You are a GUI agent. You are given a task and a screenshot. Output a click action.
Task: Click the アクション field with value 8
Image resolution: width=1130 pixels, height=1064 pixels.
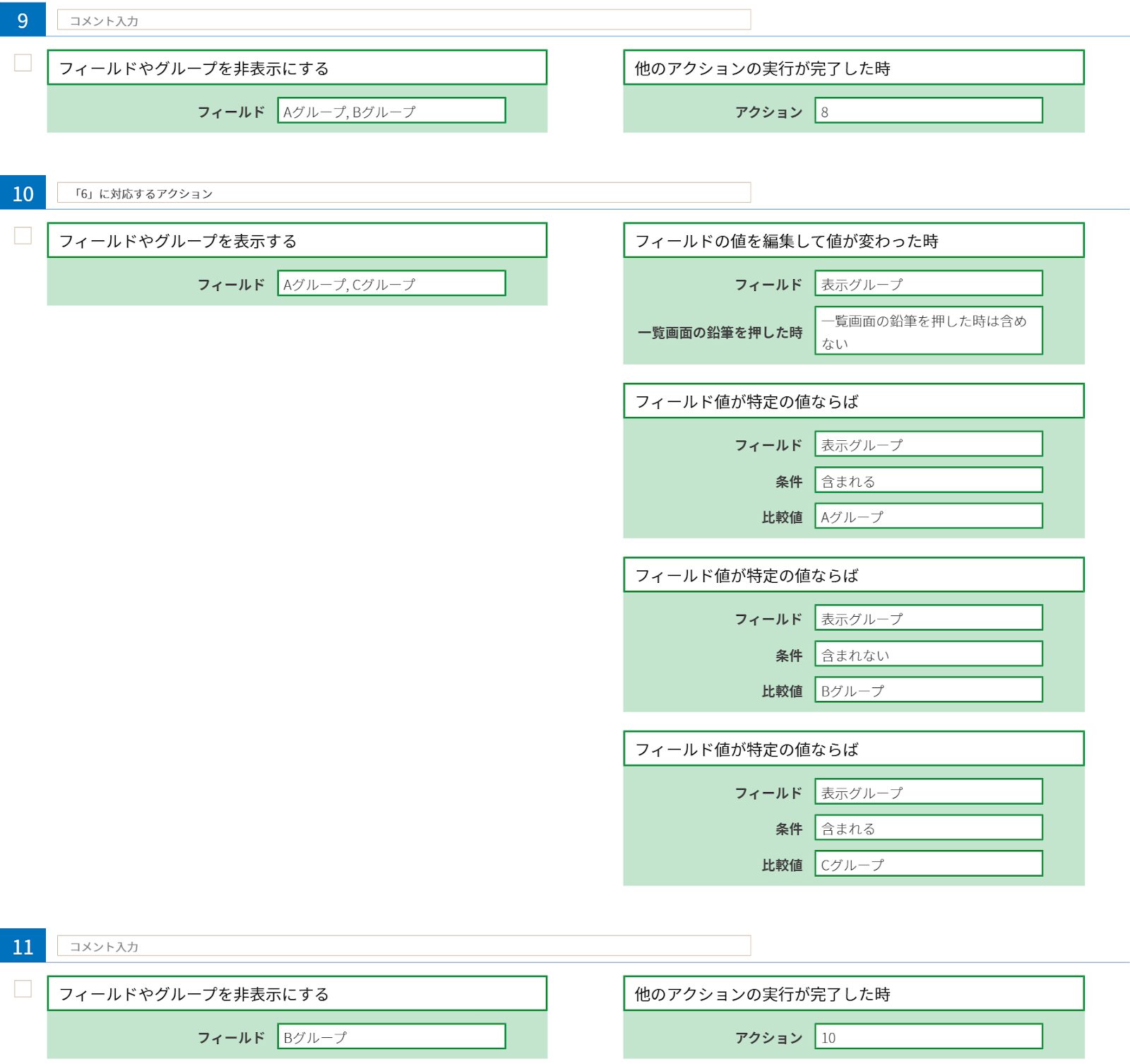[x=928, y=111]
